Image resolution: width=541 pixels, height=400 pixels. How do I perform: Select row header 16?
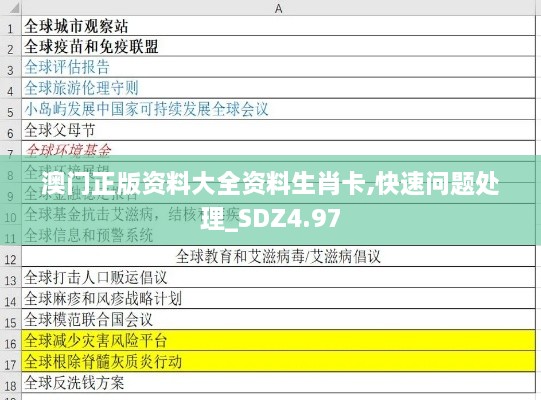click(x=11, y=341)
